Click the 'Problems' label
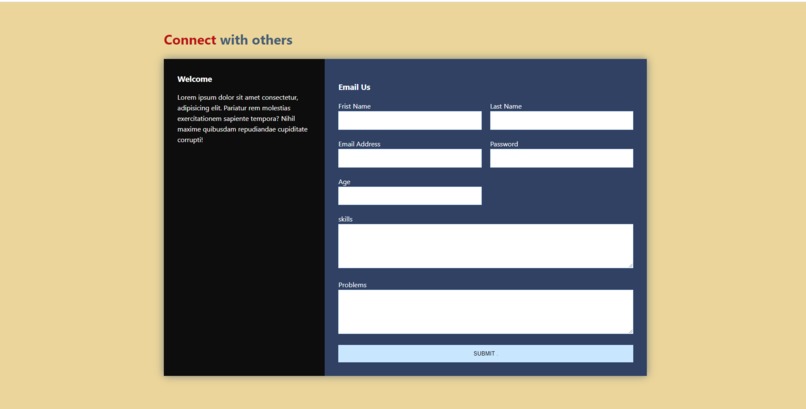806x409 pixels. (353, 285)
